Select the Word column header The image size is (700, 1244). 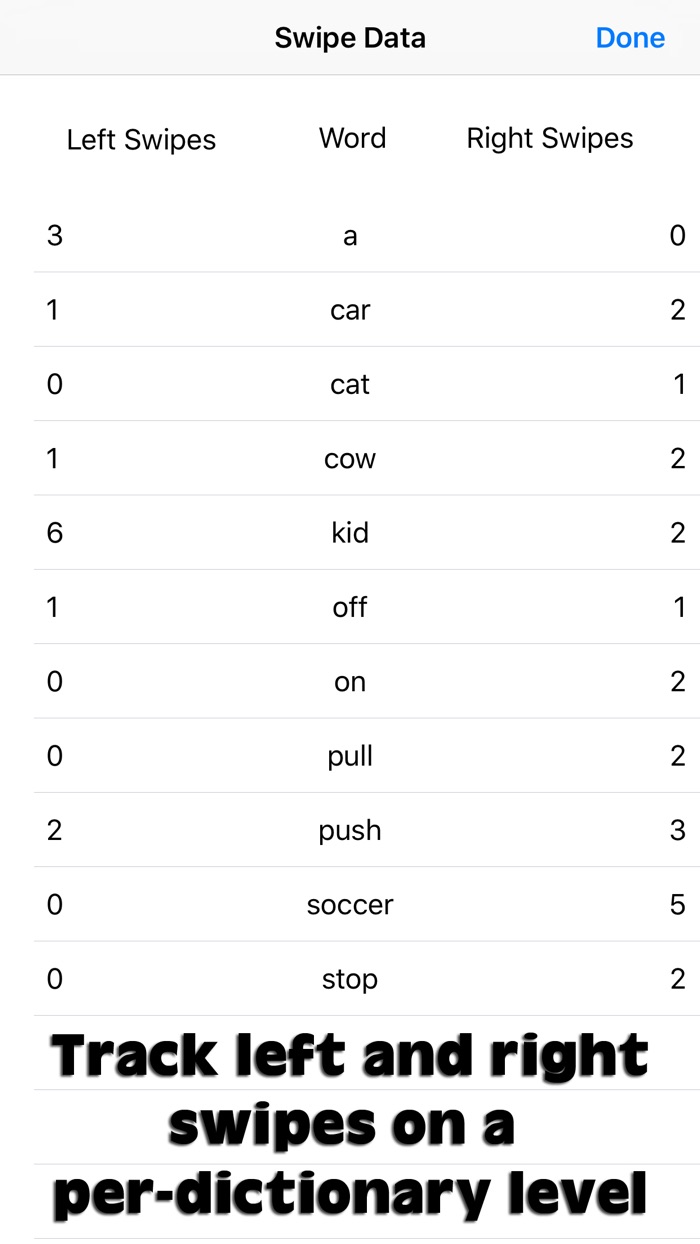pos(352,138)
